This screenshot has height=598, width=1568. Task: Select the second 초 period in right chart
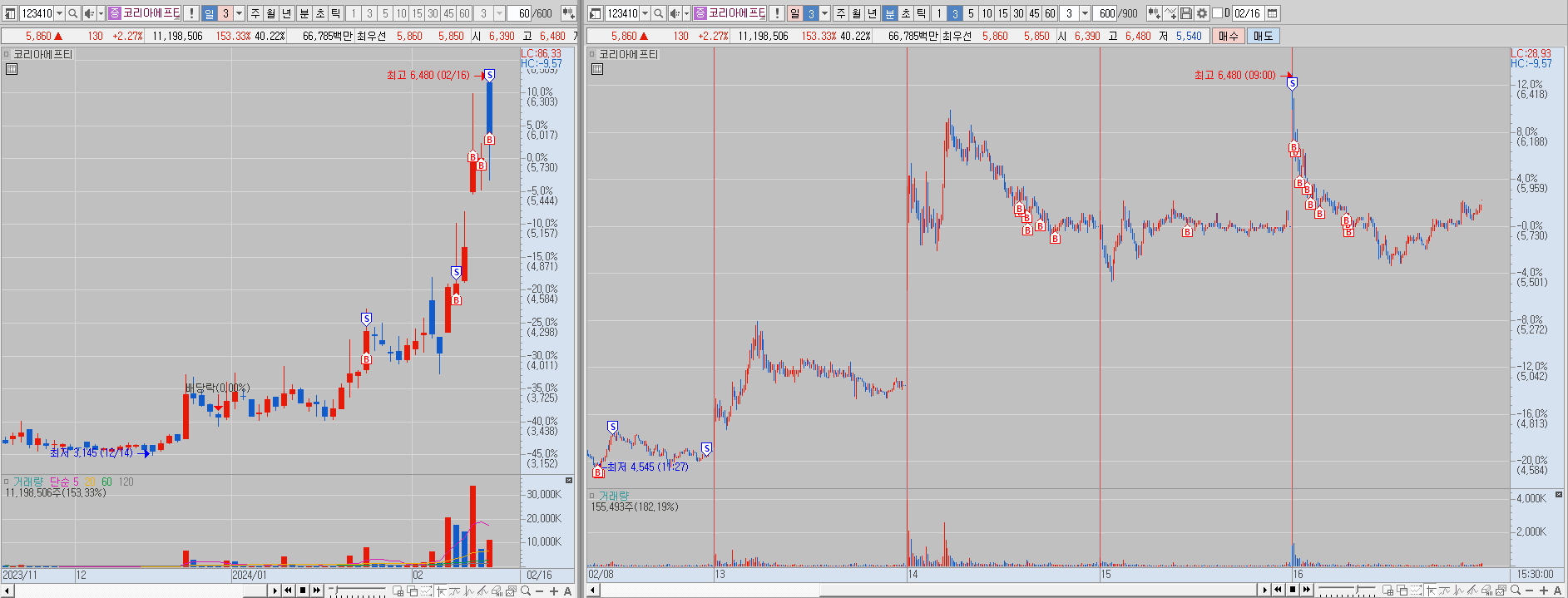906,13
